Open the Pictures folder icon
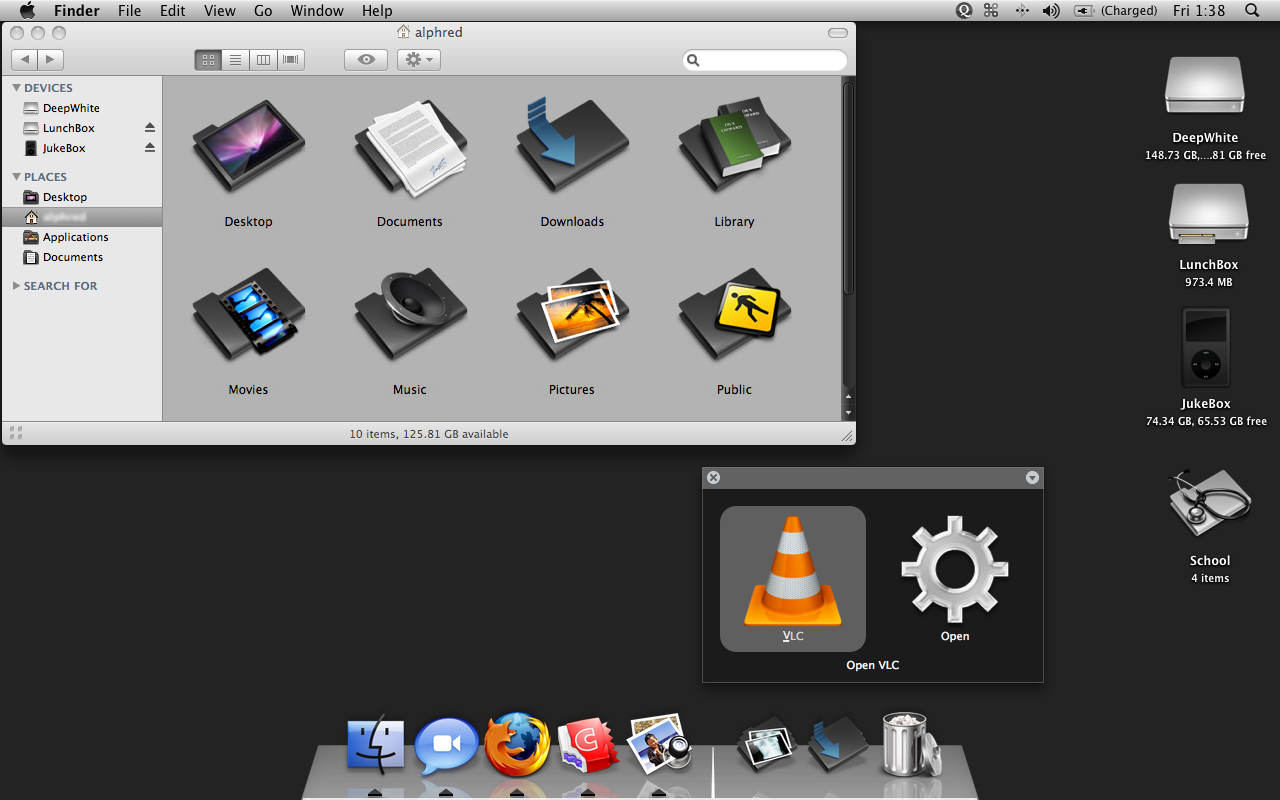1280x800 pixels. 572,315
